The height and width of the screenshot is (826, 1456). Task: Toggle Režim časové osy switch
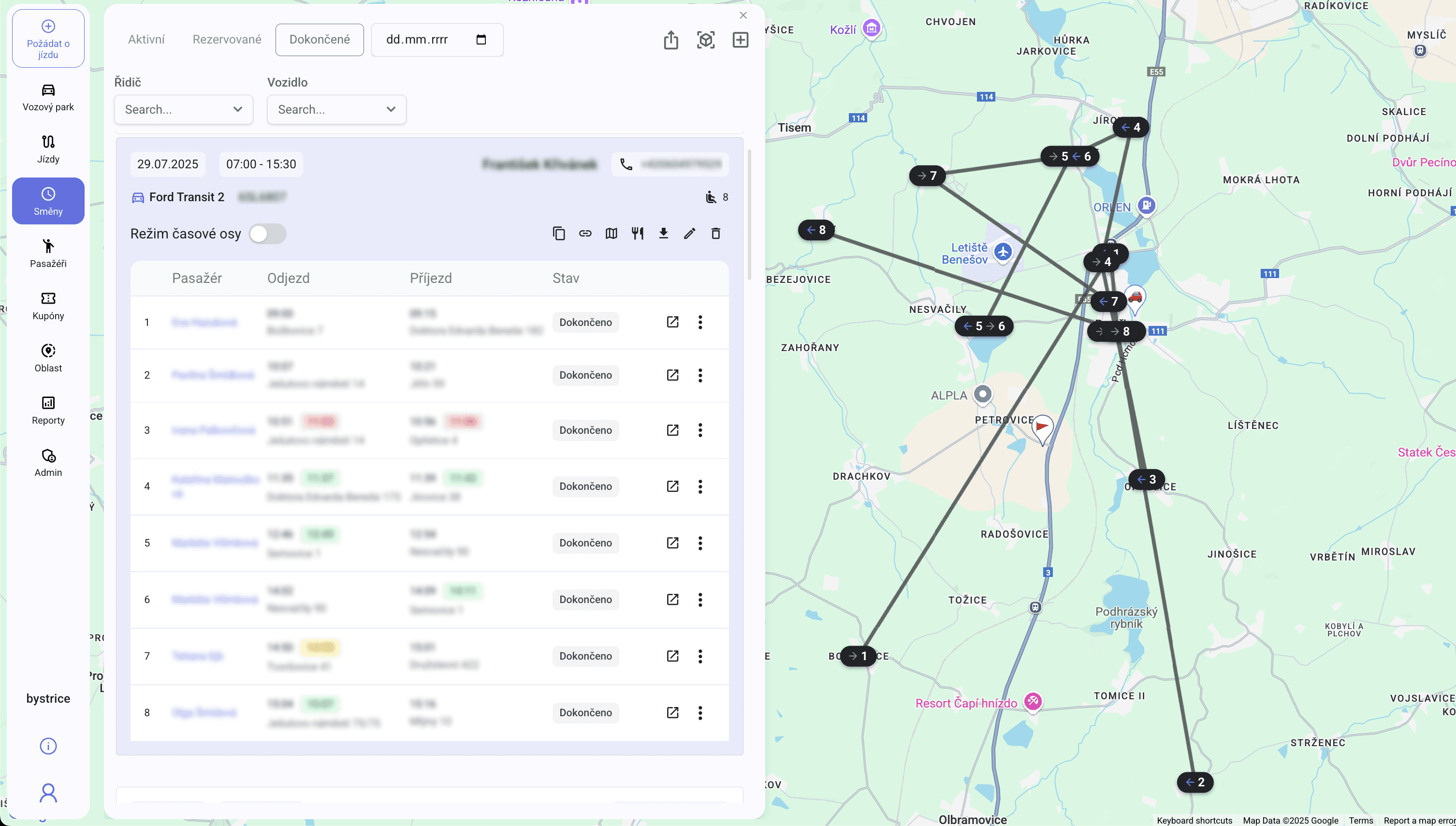tap(268, 234)
